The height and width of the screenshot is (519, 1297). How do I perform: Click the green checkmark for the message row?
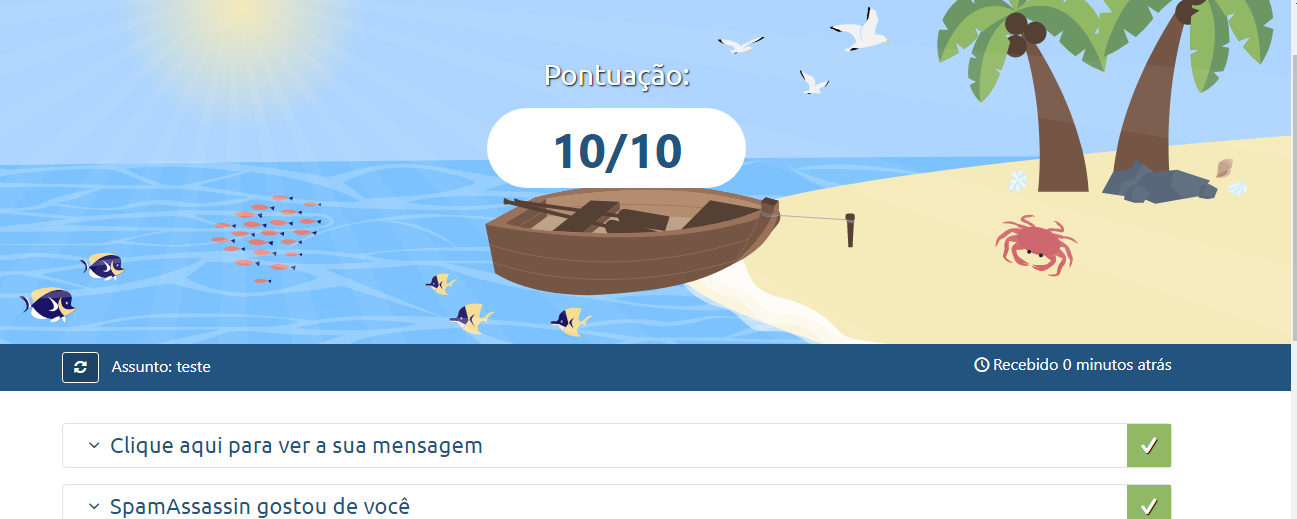(x=1149, y=445)
